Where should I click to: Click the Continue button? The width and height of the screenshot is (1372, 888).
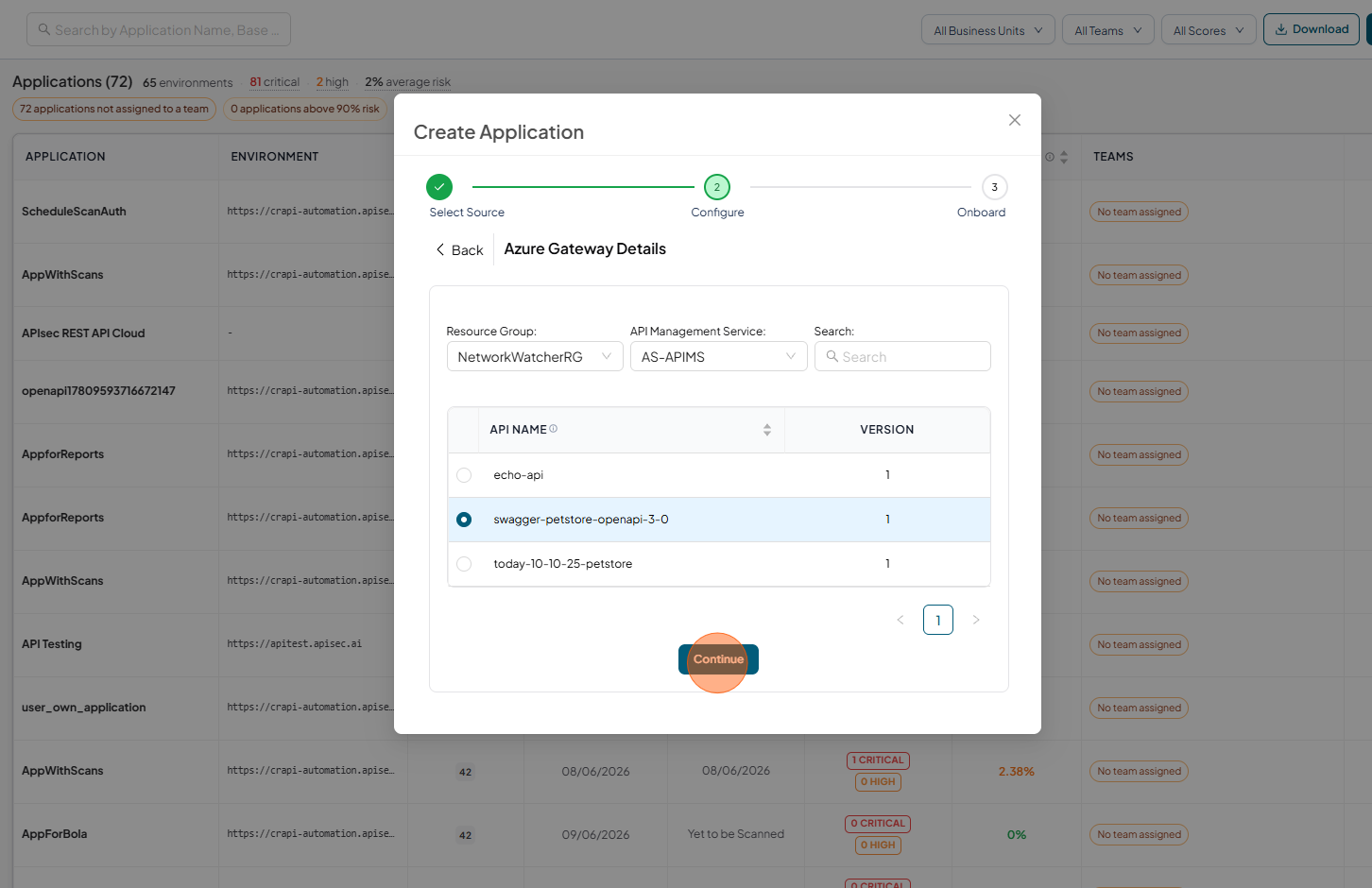pyautogui.click(x=718, y=659)
